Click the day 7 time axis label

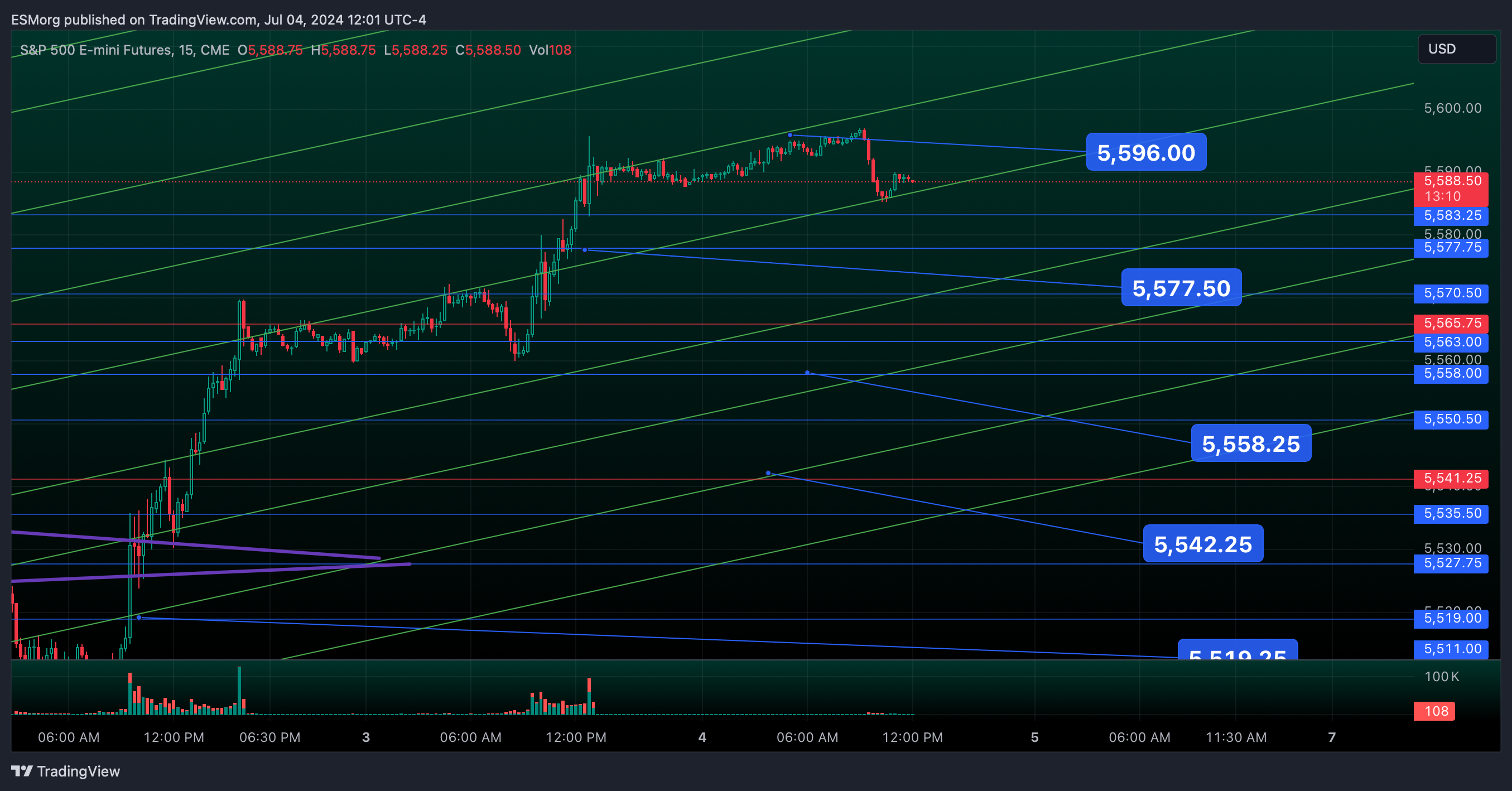pos(1332,737)
